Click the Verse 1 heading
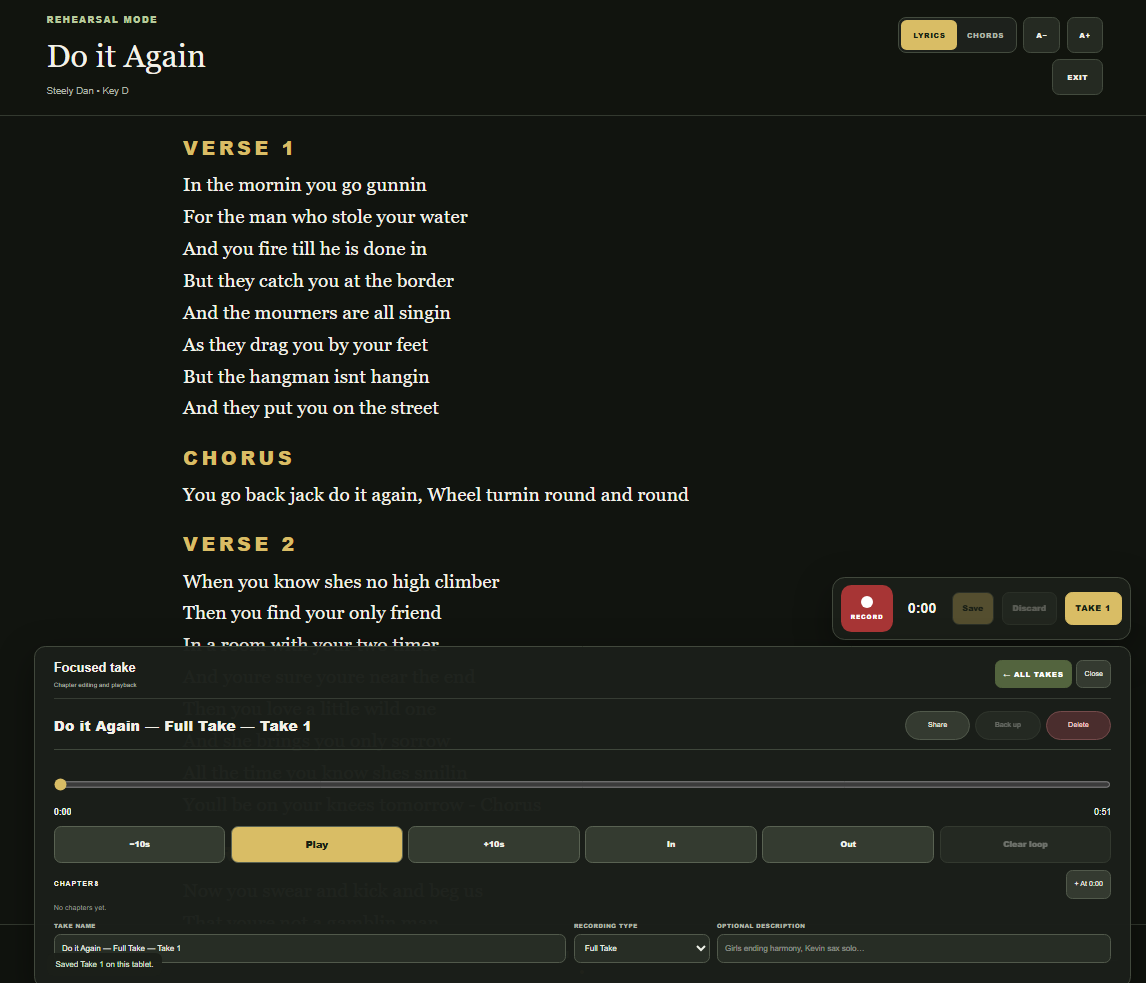 click(x=238, y=148)
